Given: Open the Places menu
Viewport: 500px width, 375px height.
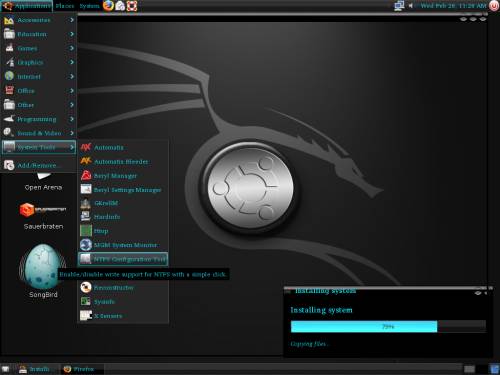Looking at the screenshot, I should point(65,6).
